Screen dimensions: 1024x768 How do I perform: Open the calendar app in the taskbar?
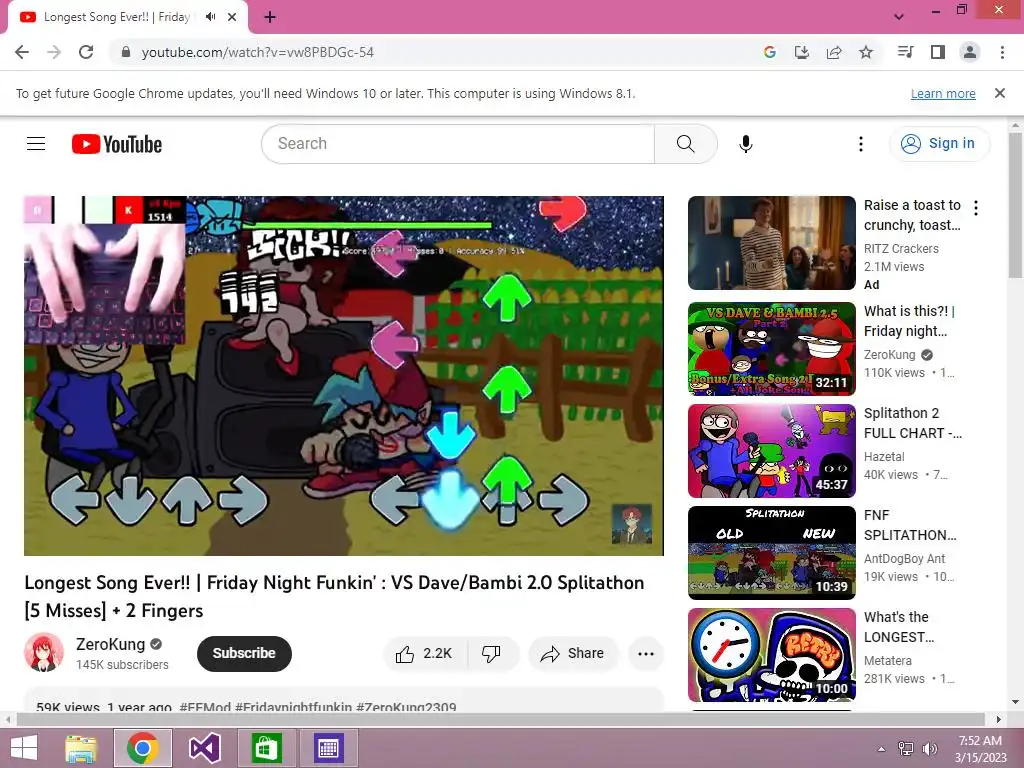pyautogui.click(x=328, y=748)
